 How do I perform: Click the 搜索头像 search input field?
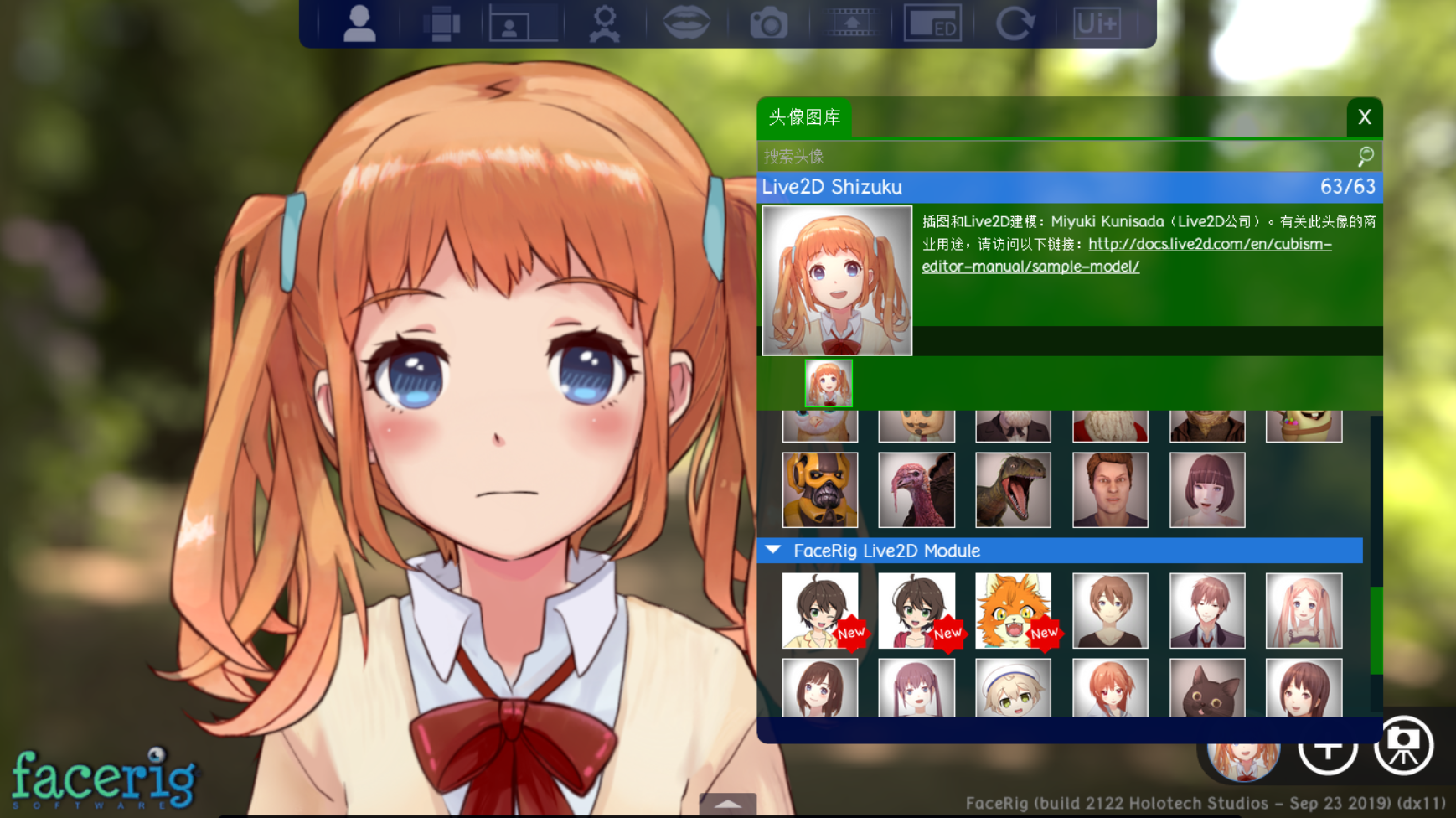tap(1056, 157)
